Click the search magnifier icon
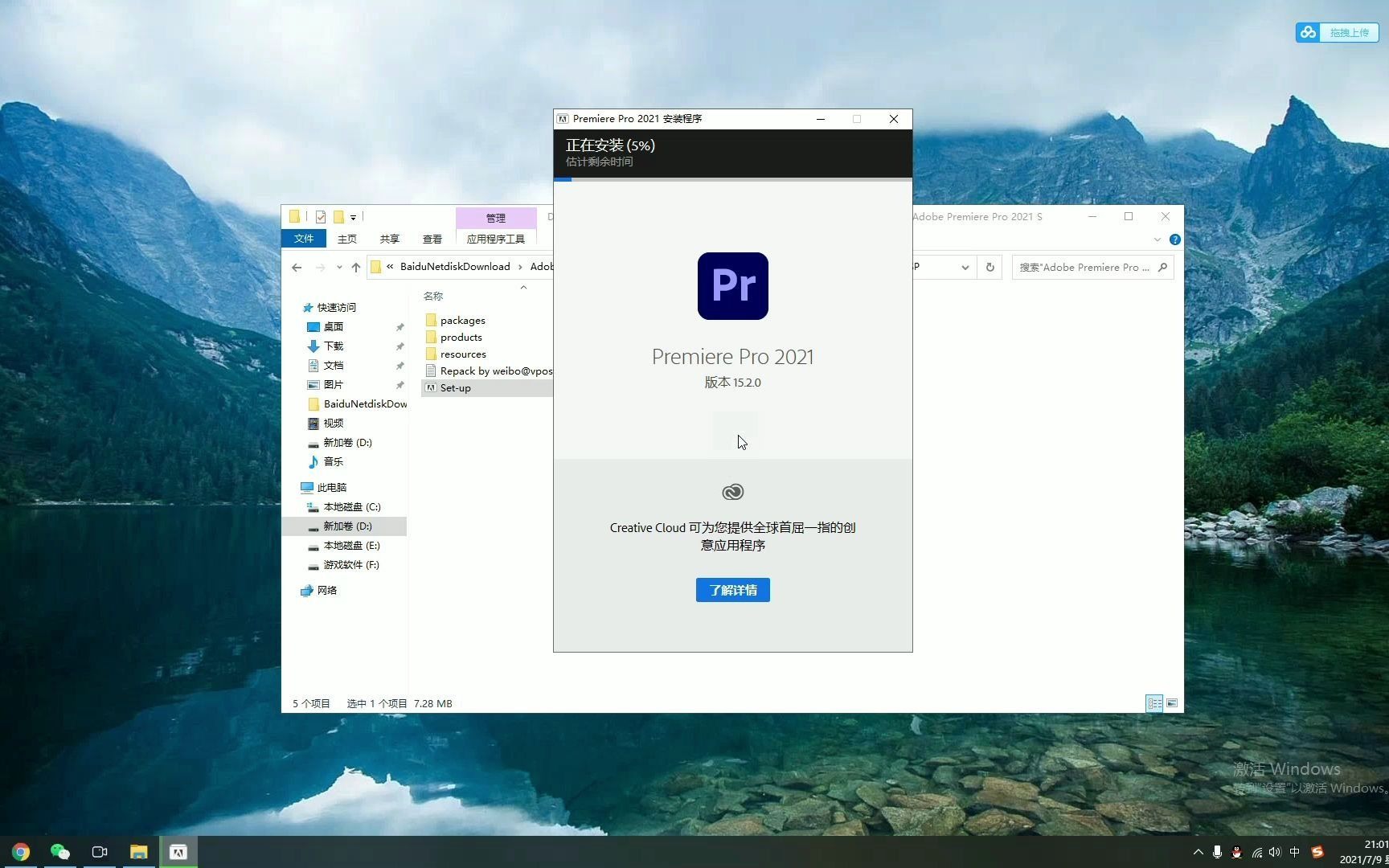1389x868 pixels. pos(1162,268)
